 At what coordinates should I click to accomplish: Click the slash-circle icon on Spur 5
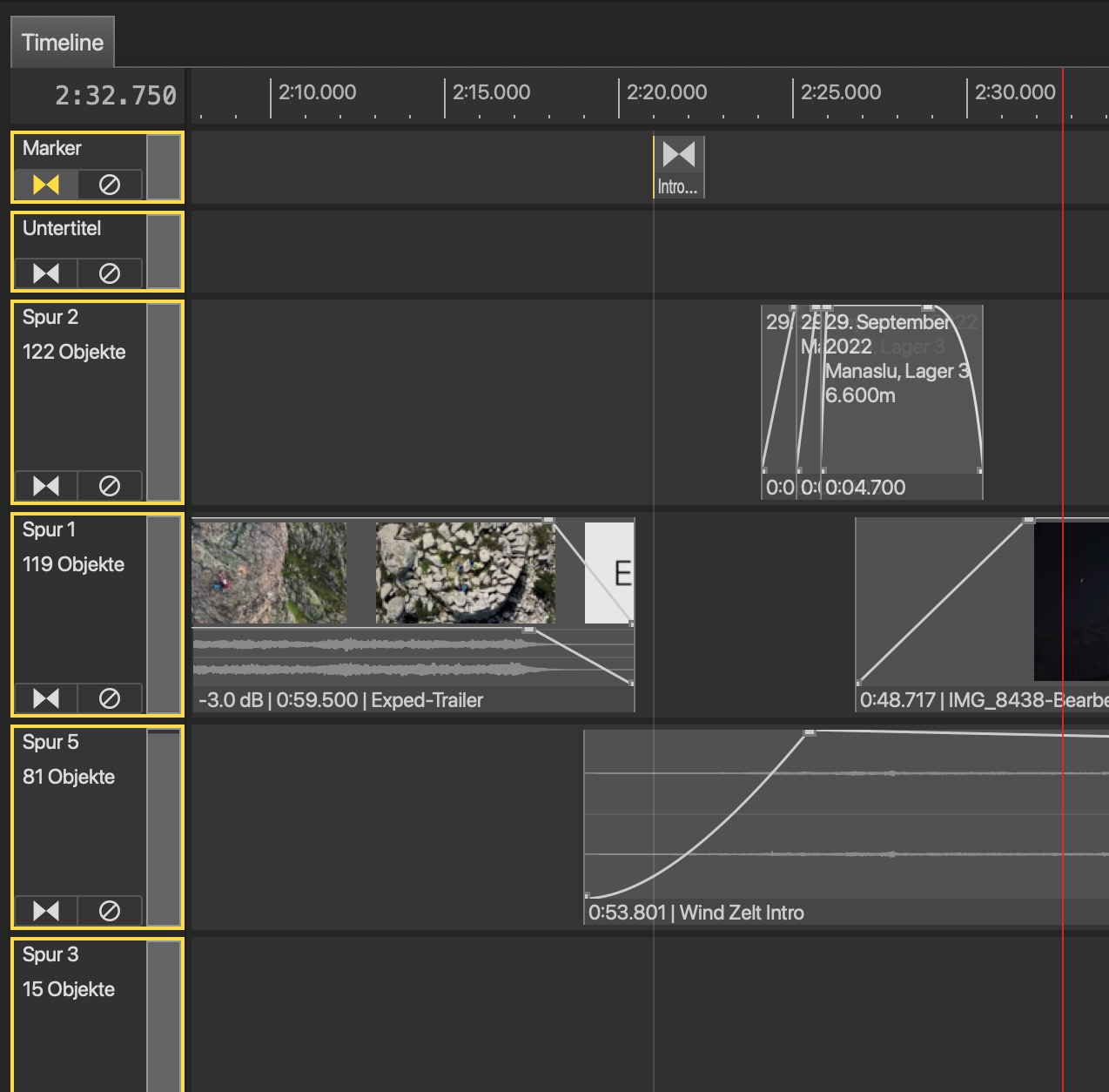tap(110, 911)
